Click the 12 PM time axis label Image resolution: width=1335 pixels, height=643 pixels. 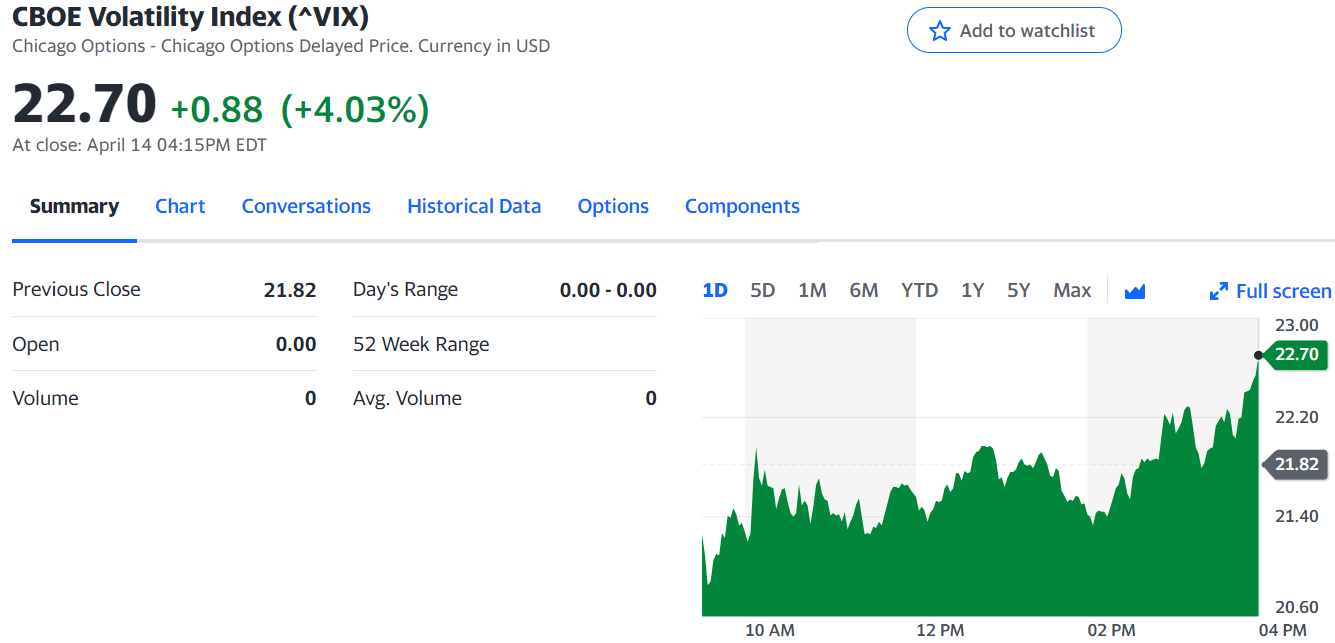940,630
